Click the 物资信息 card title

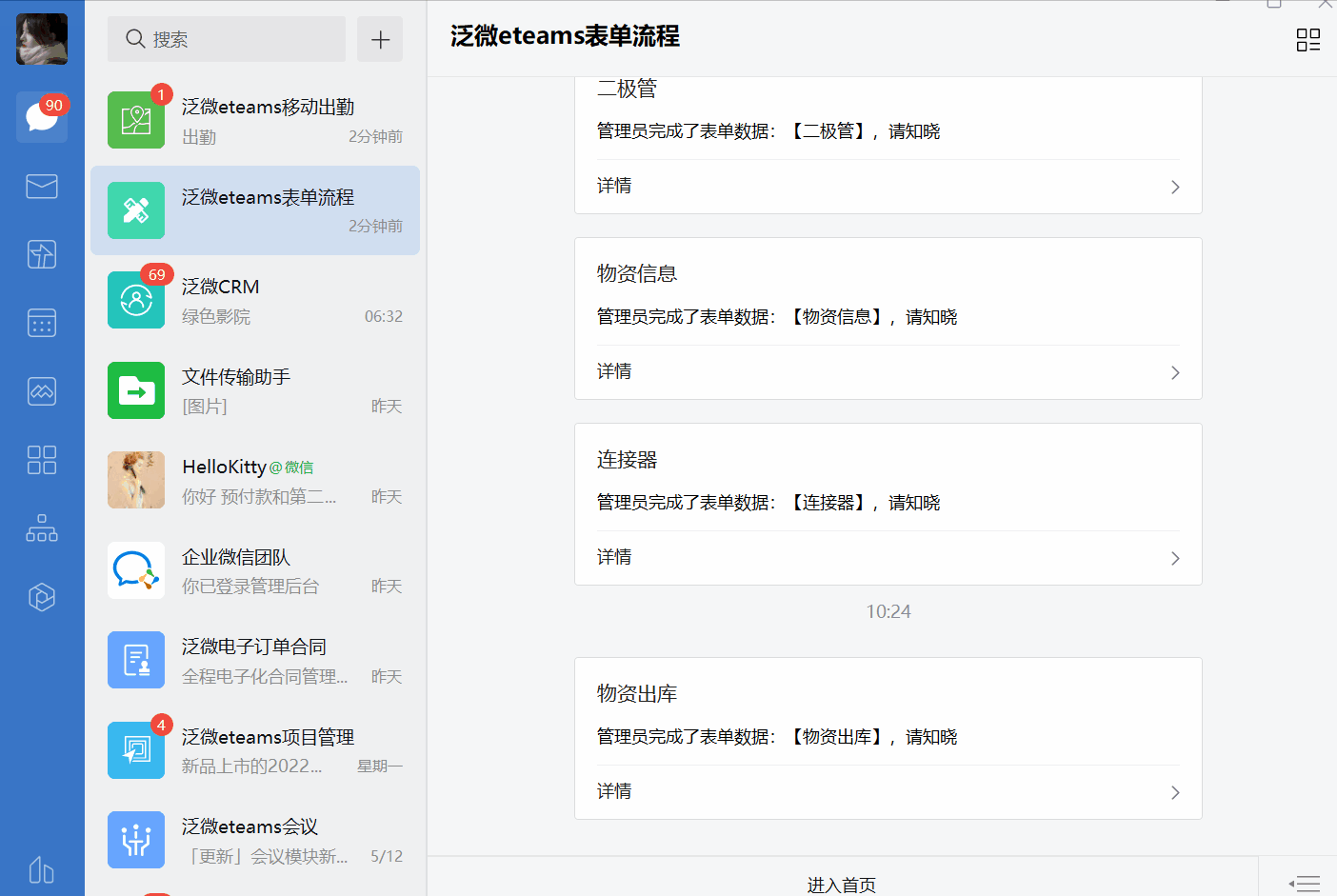637,274
